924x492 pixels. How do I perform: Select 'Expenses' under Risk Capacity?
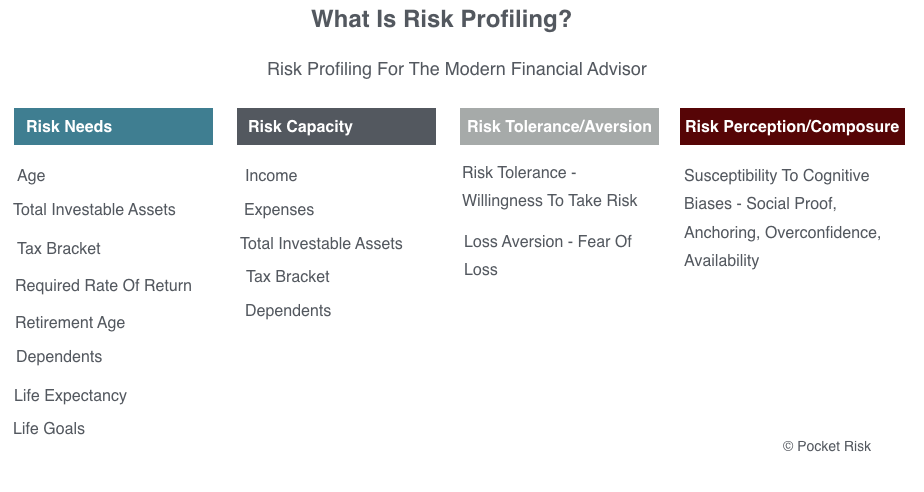click(279, 209)
